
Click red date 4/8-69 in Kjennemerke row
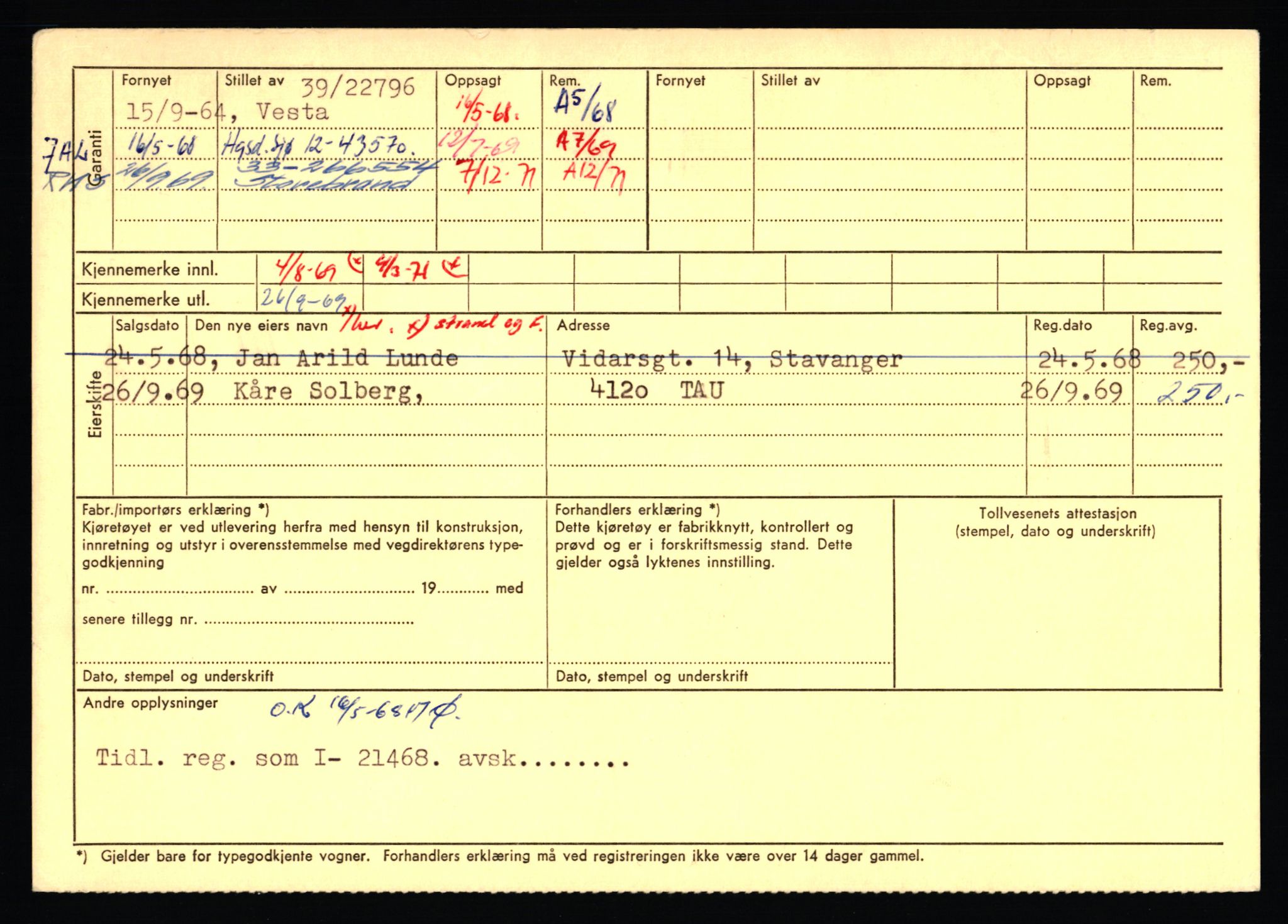pos(306,270)
